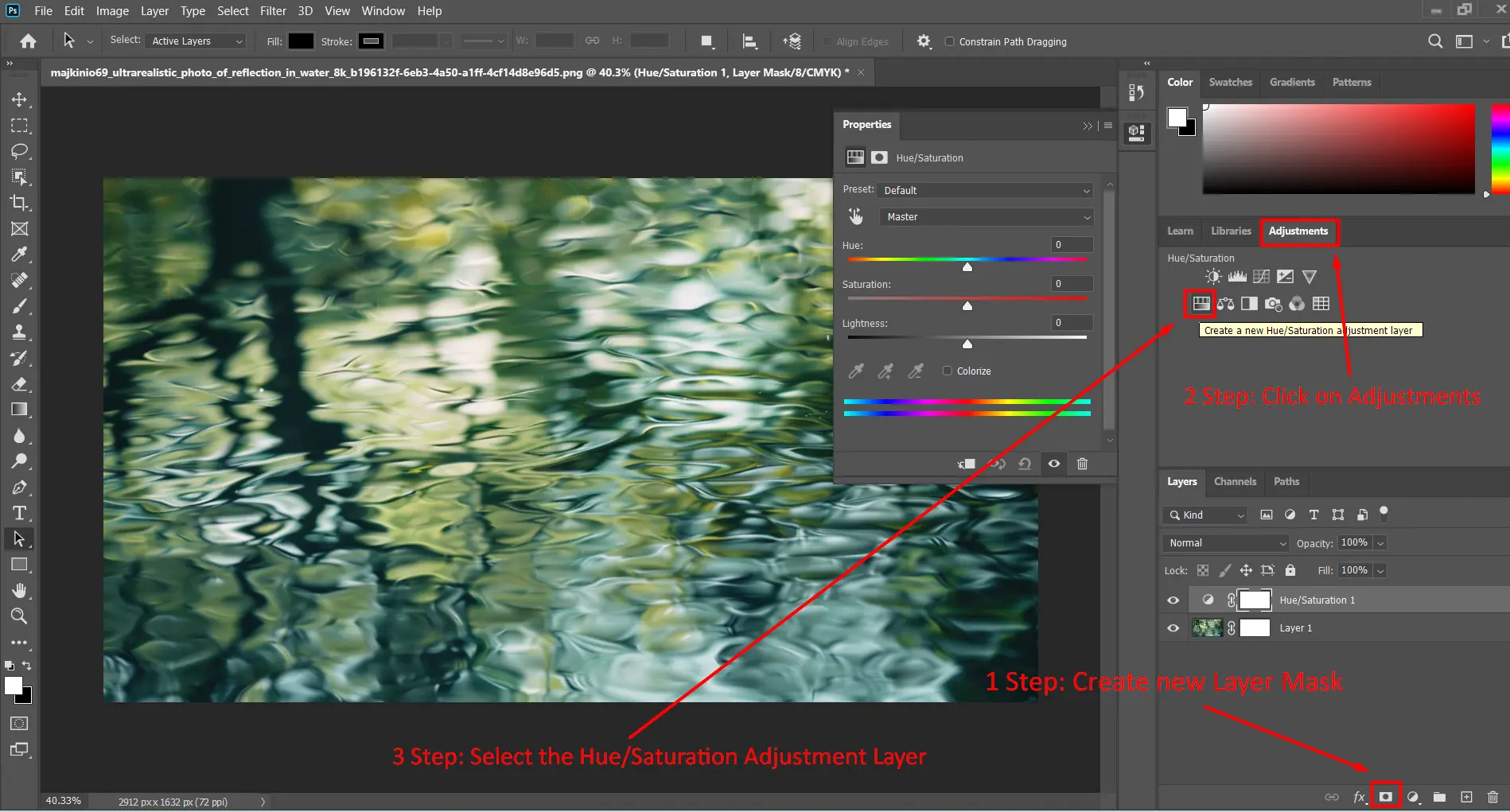The width and height of the screenshot is (1510, 812).
Task: Toggle clip adjustment to layer below
Action: 967,464
